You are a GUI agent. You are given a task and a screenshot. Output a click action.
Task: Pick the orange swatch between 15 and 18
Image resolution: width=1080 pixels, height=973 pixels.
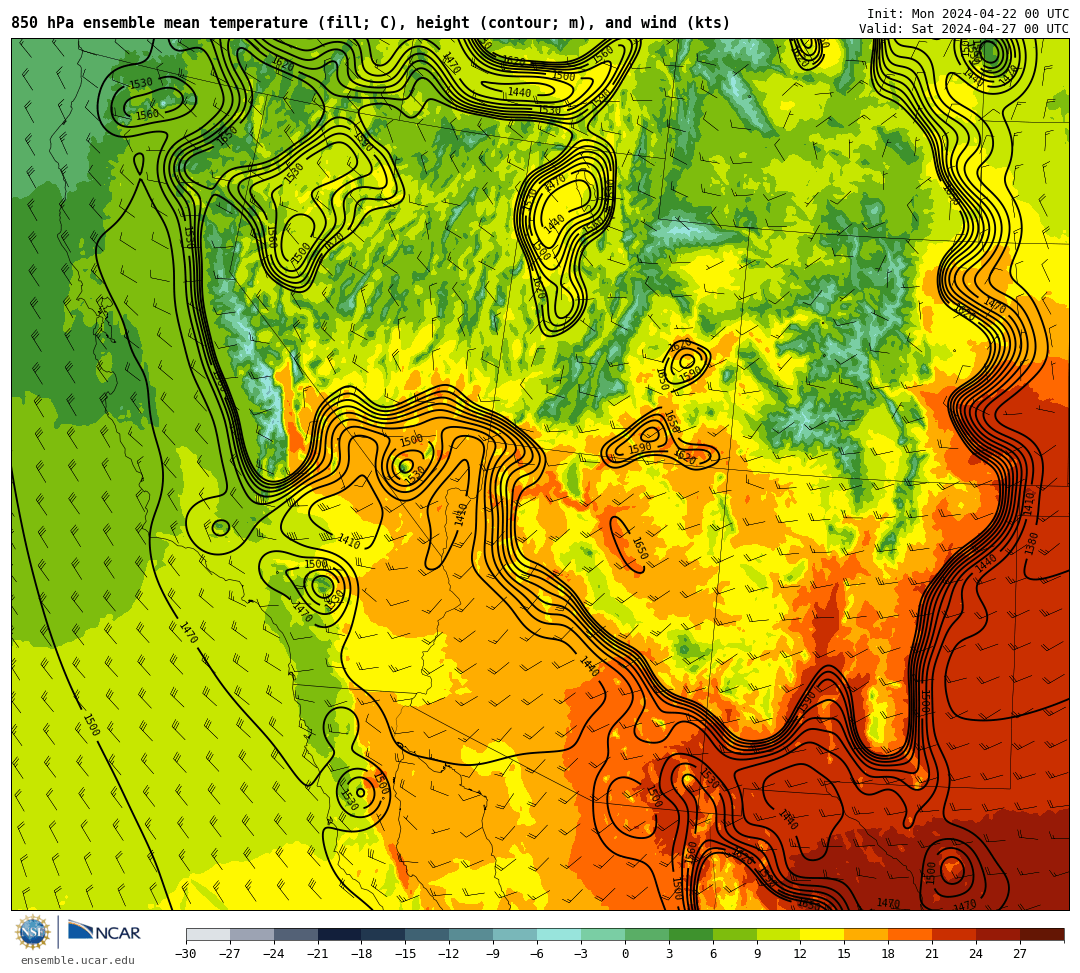[x=866, y=934]
